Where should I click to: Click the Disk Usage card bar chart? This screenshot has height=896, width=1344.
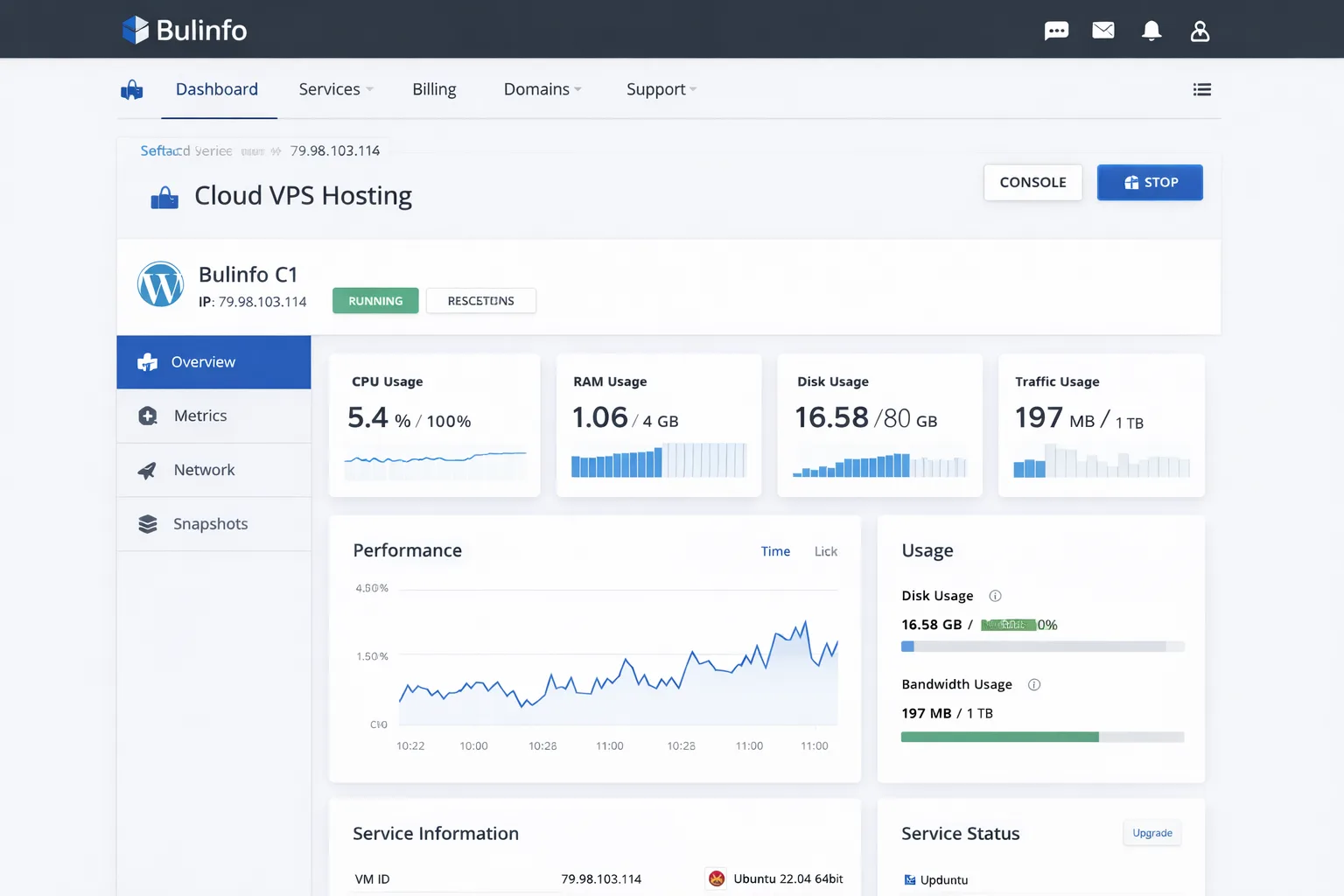(879, 464)
